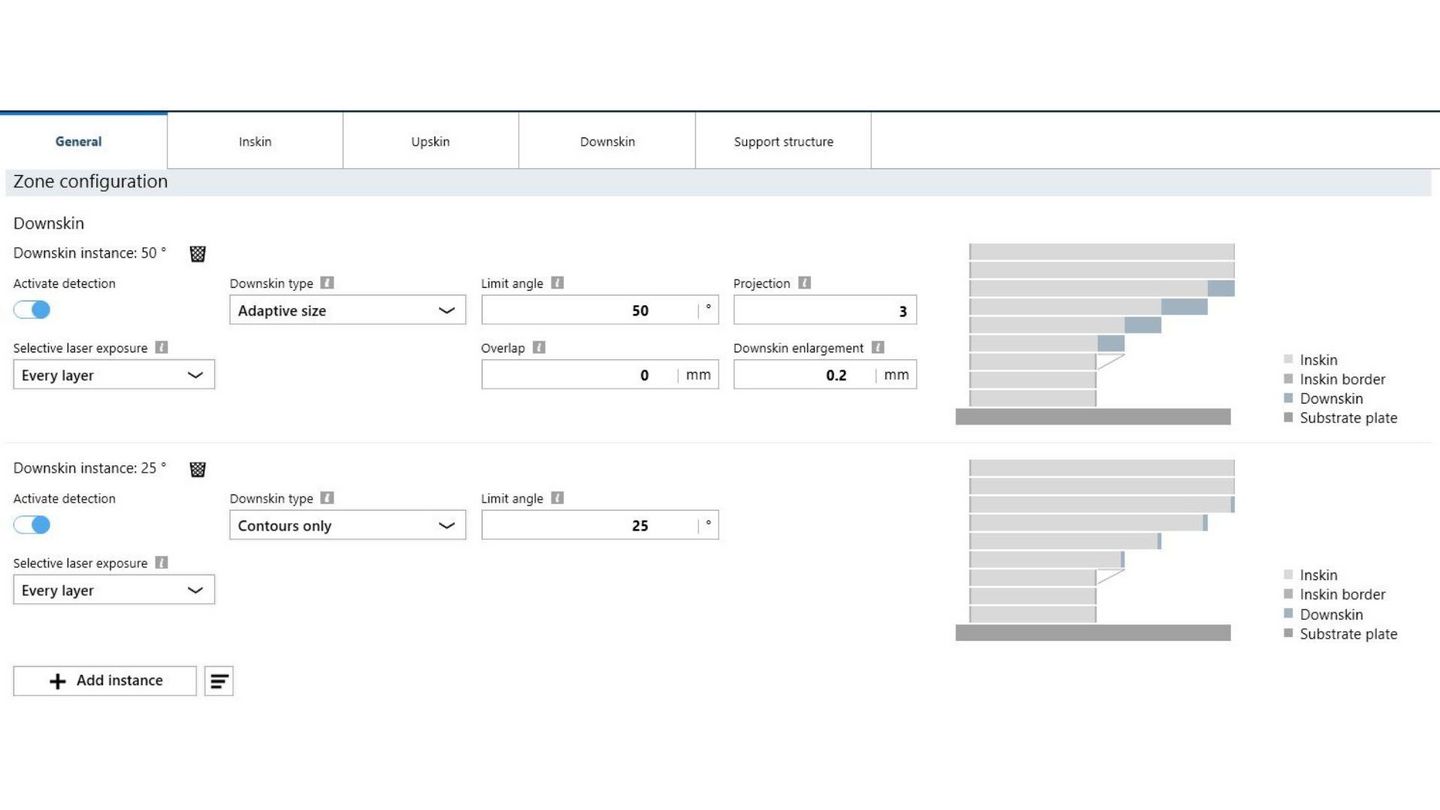
Task: Expand Selective laser exposure dropdown for 50° instance
Action: [114, 375]
